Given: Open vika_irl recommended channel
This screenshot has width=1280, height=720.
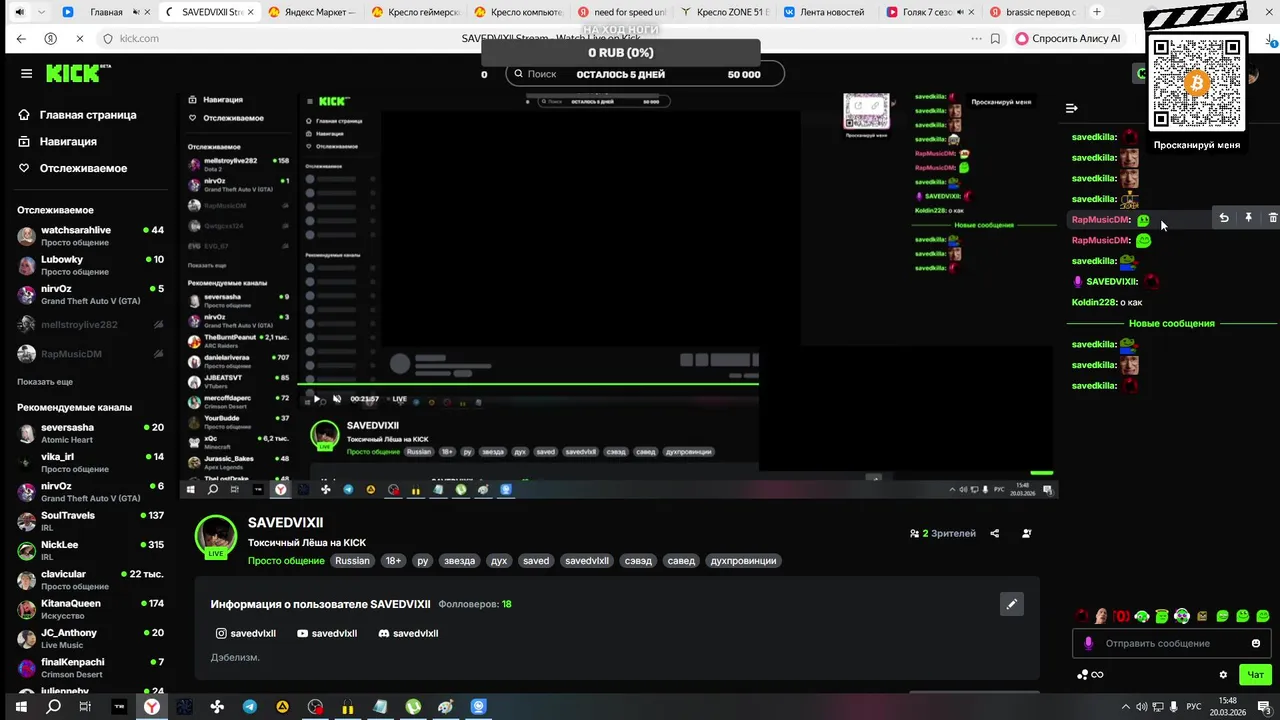Looking at the screenshot, I should [x=90, y=462].
